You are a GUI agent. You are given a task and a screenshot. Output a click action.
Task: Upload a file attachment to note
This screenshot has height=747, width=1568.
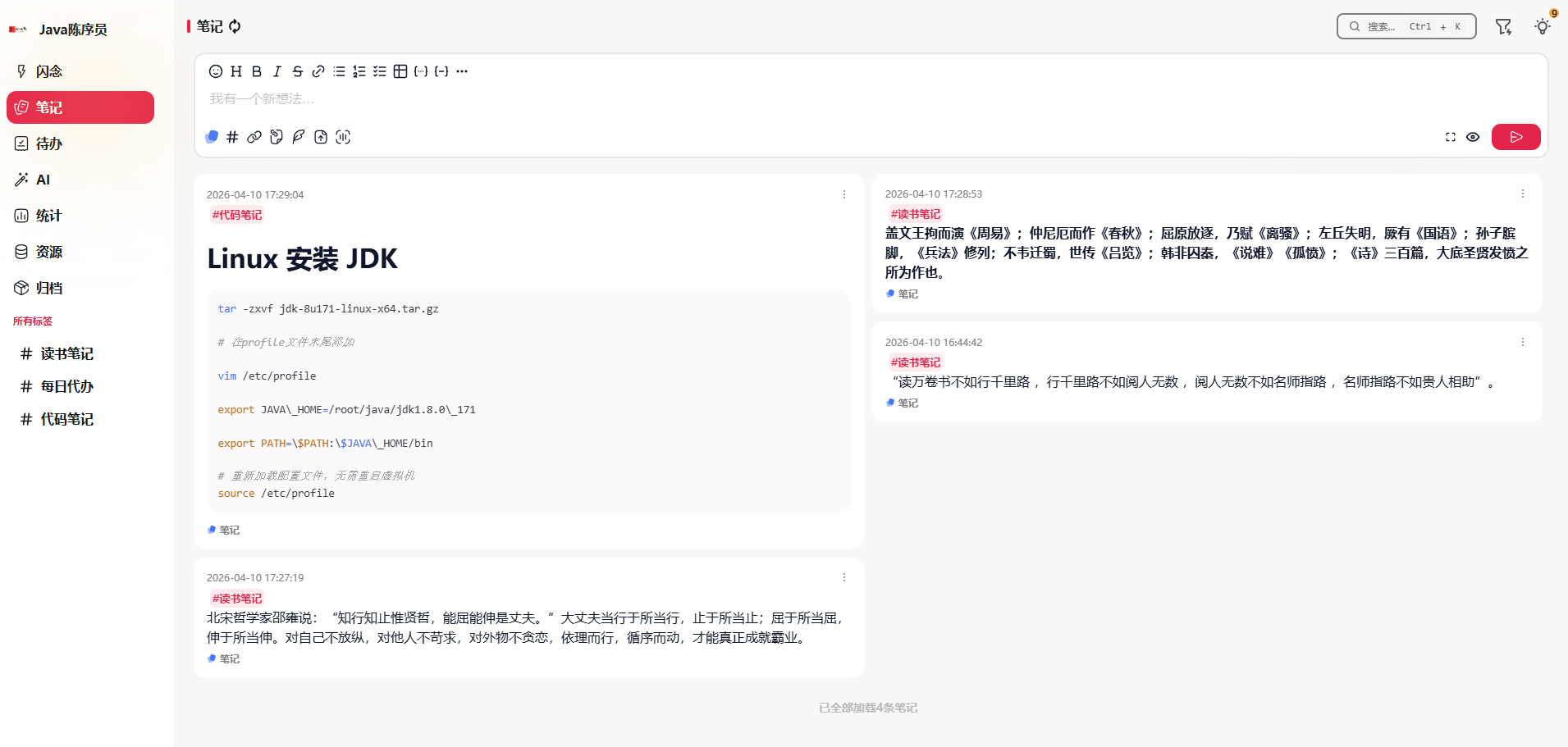click(321, 137)
